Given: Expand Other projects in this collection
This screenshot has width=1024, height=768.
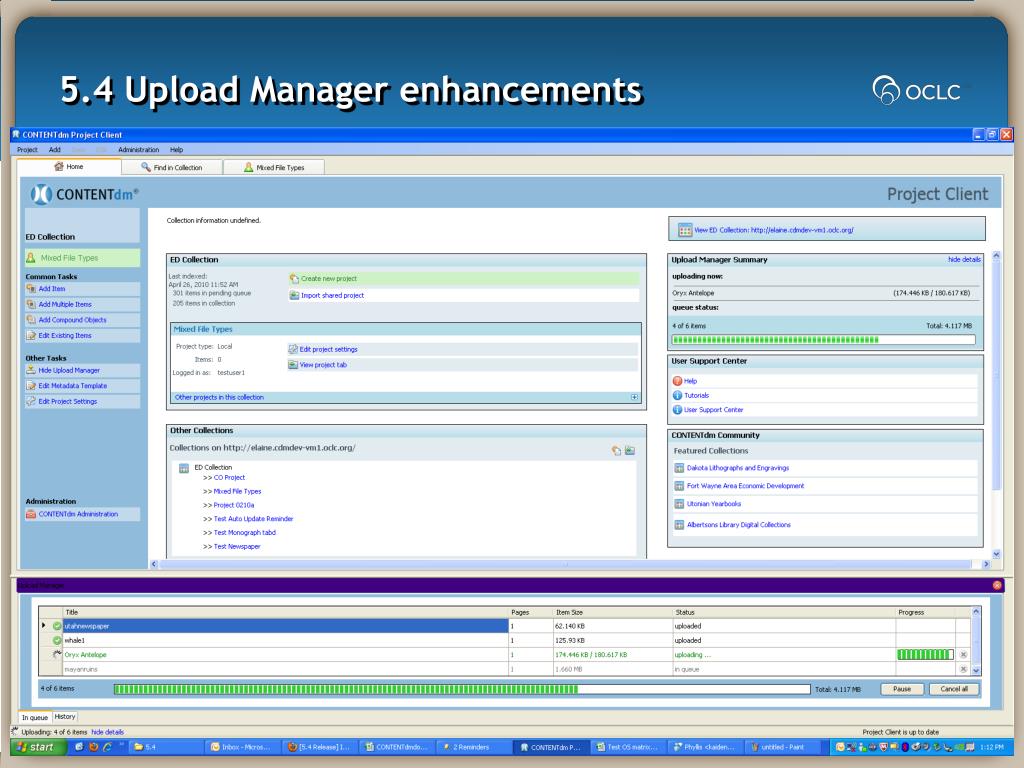Looking at the screenshot, I should [634, 397].
